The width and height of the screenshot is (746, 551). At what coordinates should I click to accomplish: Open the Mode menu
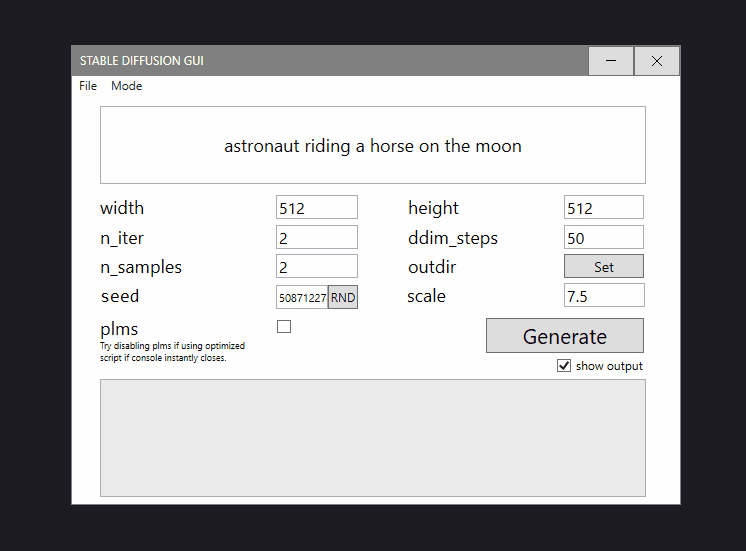127,86
